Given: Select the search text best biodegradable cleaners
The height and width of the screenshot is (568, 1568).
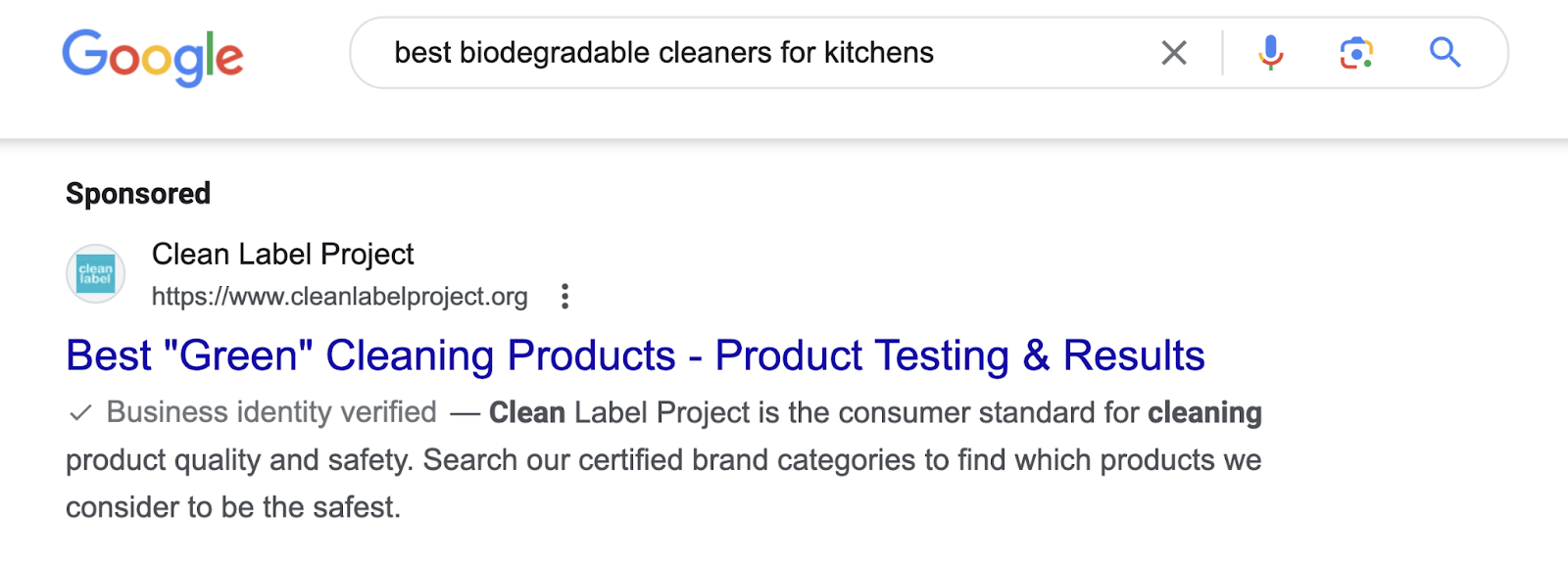Looking at the screenshot, I should (x=662, y=53).
